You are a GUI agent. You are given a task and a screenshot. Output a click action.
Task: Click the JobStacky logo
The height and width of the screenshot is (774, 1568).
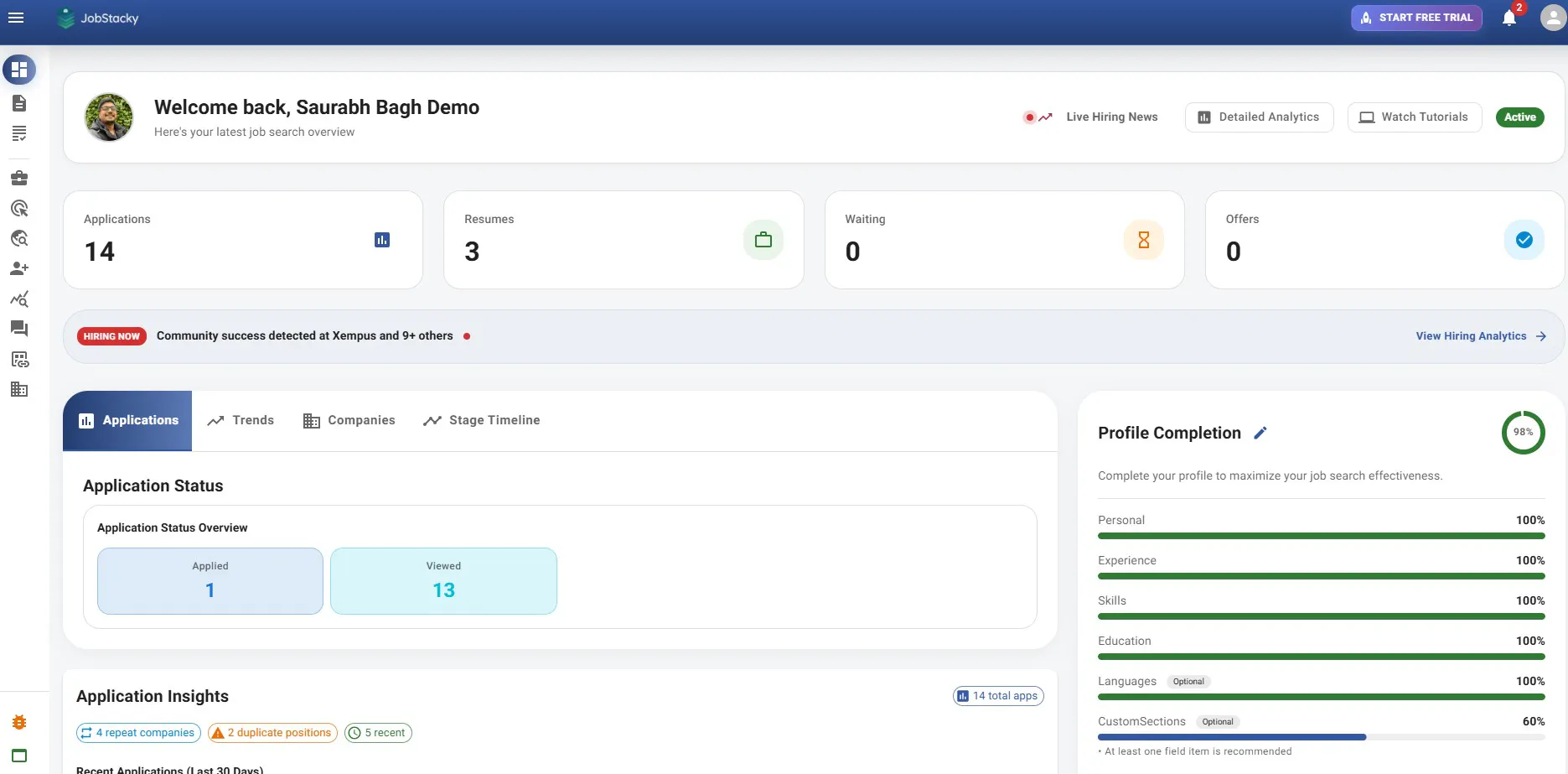pyautogui.click(x=98, y=18)
